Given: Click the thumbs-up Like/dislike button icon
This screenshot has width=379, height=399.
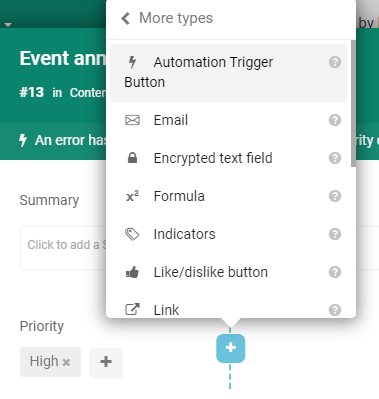Looking at the screenshot, I should tap(132, 272).
